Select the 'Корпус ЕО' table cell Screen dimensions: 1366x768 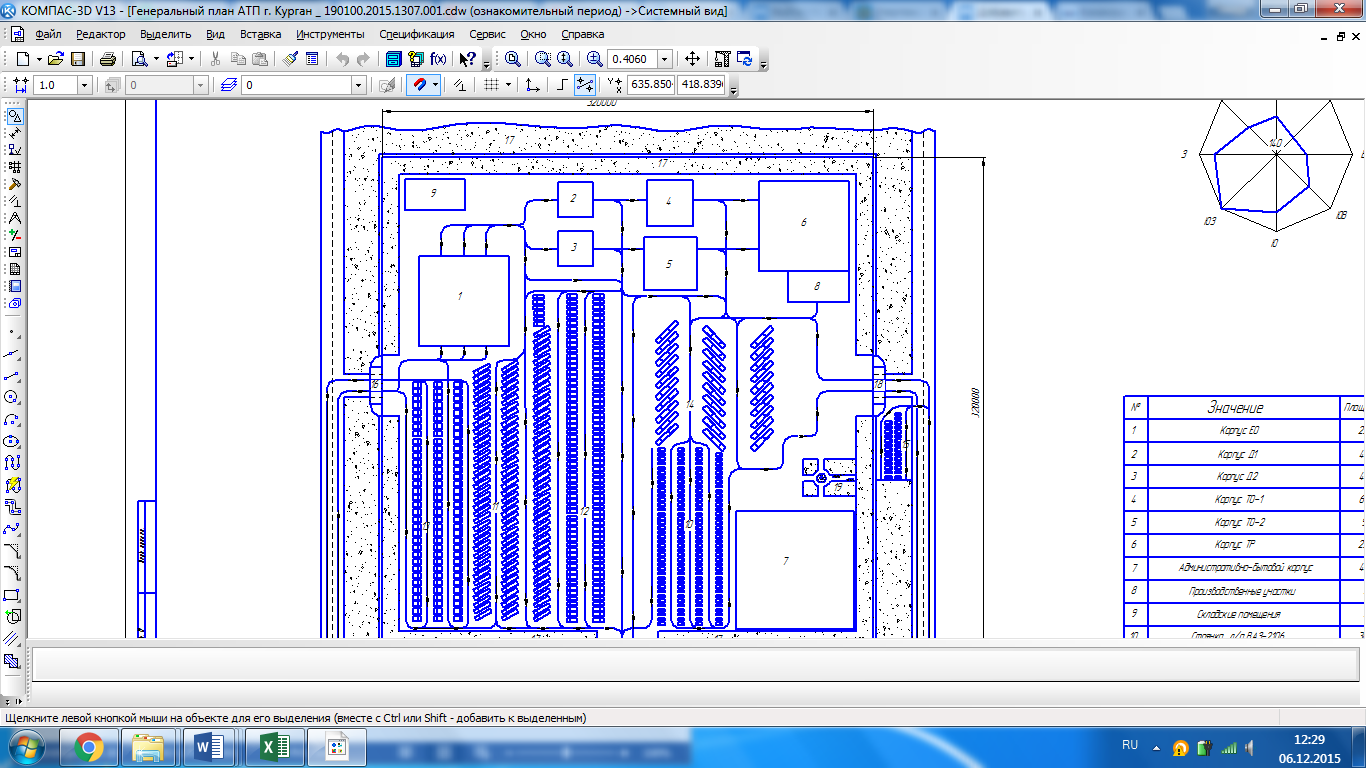[x=1242, y=430]
